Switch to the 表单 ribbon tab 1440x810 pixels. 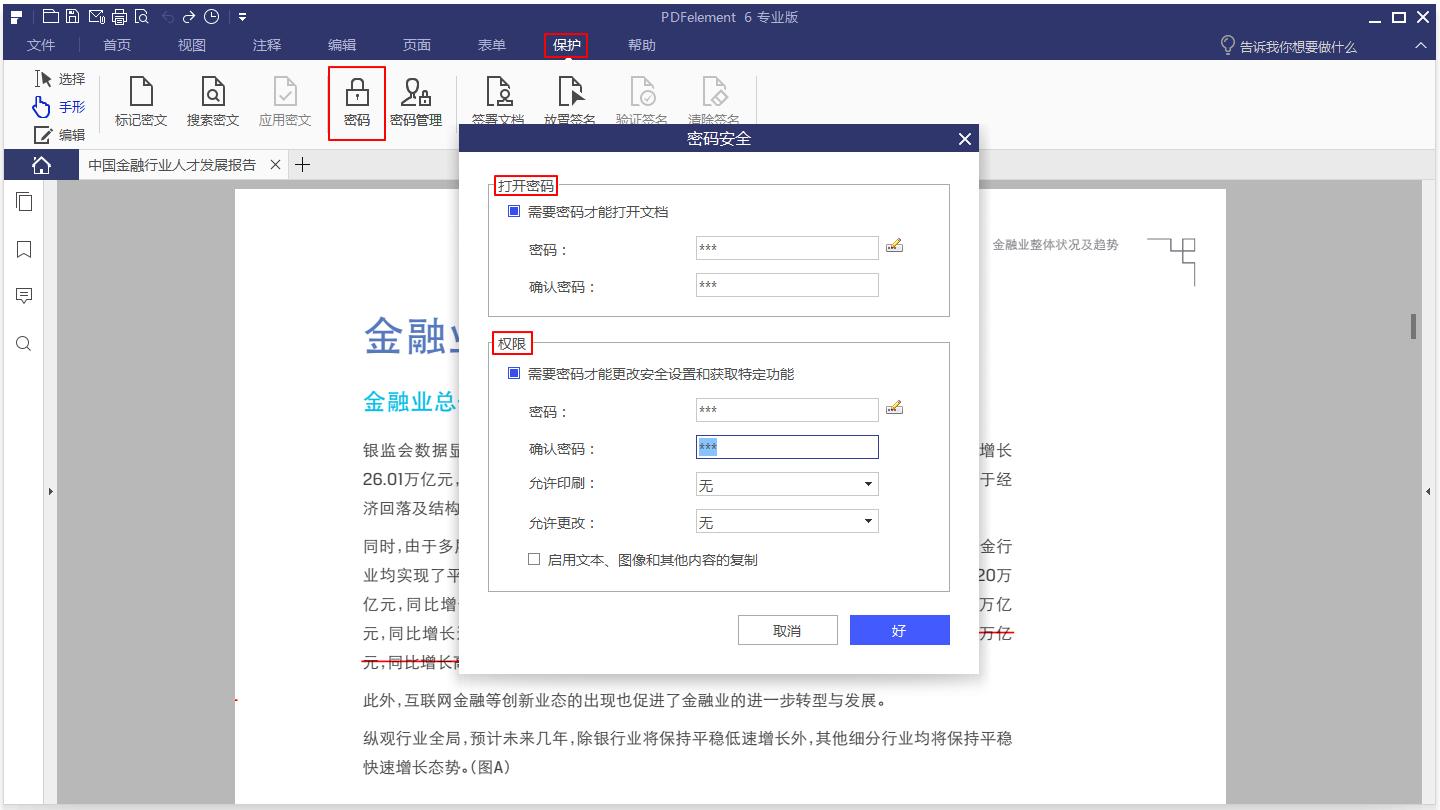[491, 45]
